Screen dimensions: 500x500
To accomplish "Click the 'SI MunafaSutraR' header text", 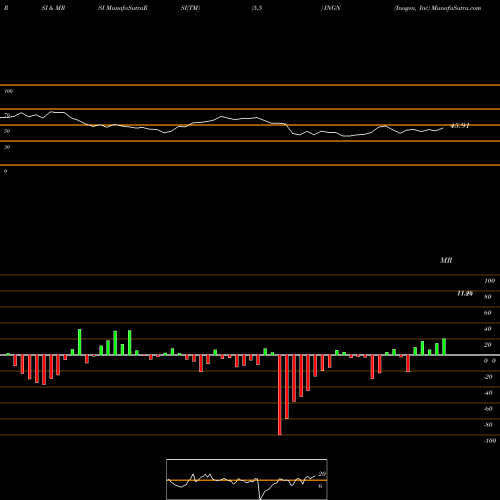I will click(123, 8).
